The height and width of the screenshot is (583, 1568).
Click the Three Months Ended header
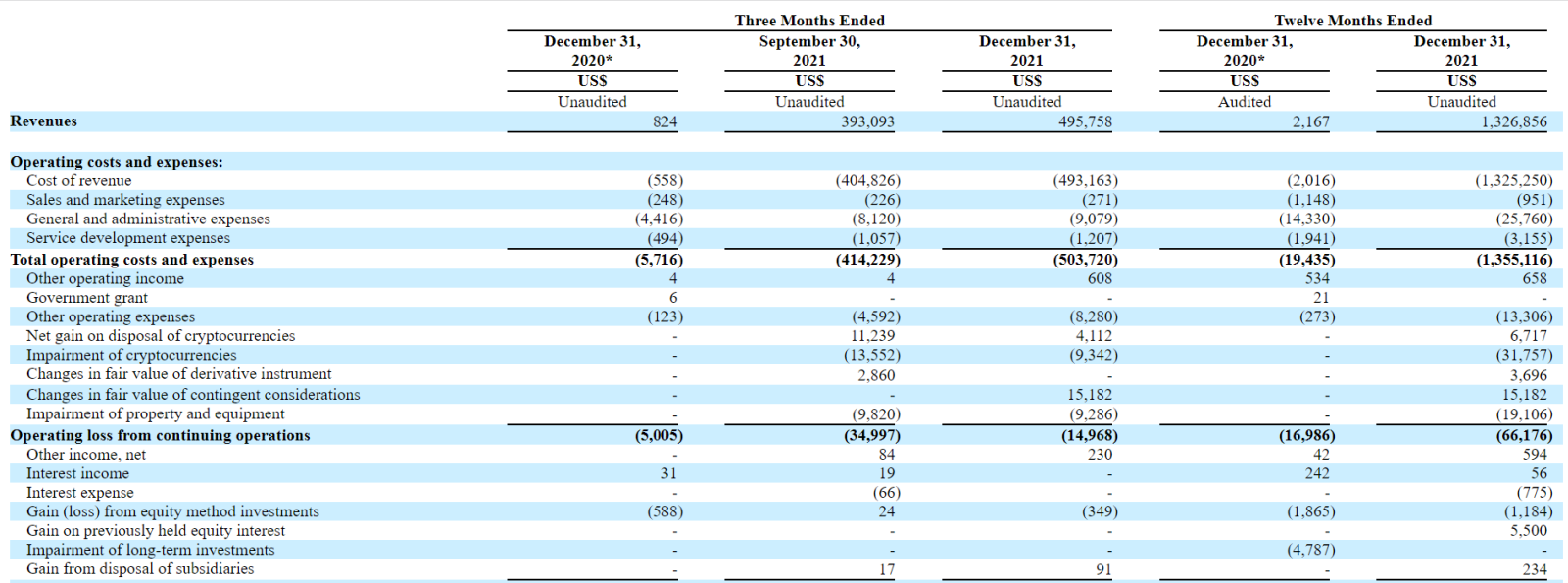tap(809, 21)
